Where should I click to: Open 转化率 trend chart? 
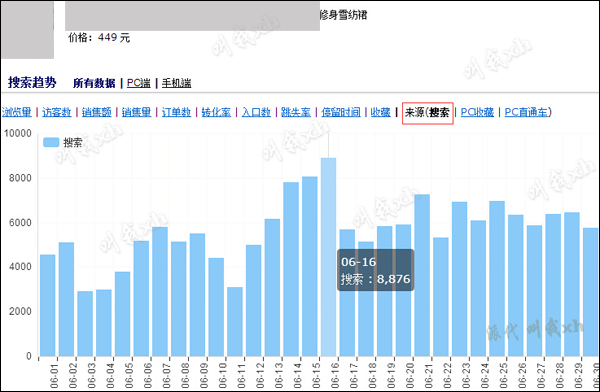216,112
